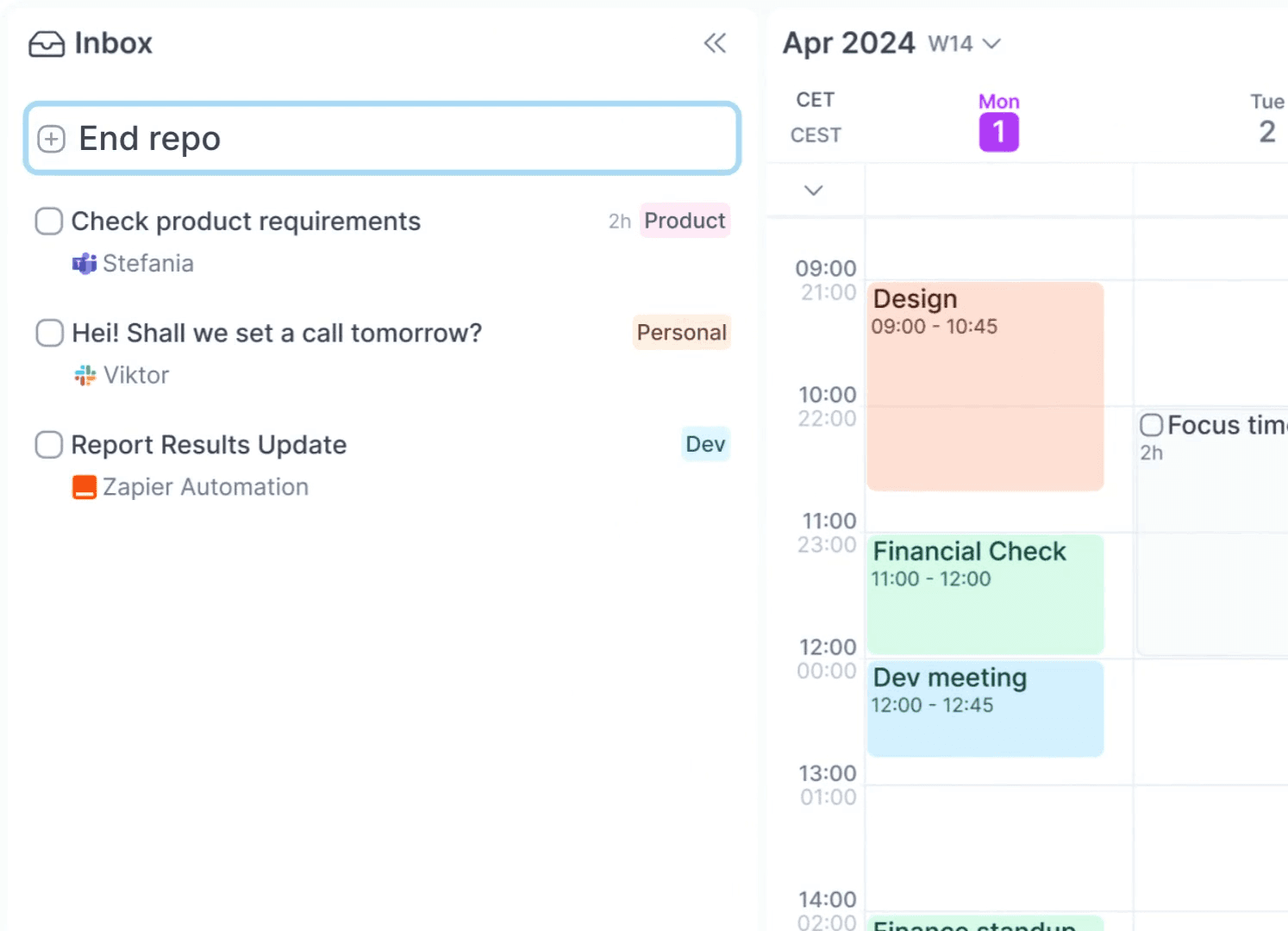Collapse the Inbox panel with double chevron
Image resolution: width=1288 pixels, height=931 pixels.
(x=715, y=43)
